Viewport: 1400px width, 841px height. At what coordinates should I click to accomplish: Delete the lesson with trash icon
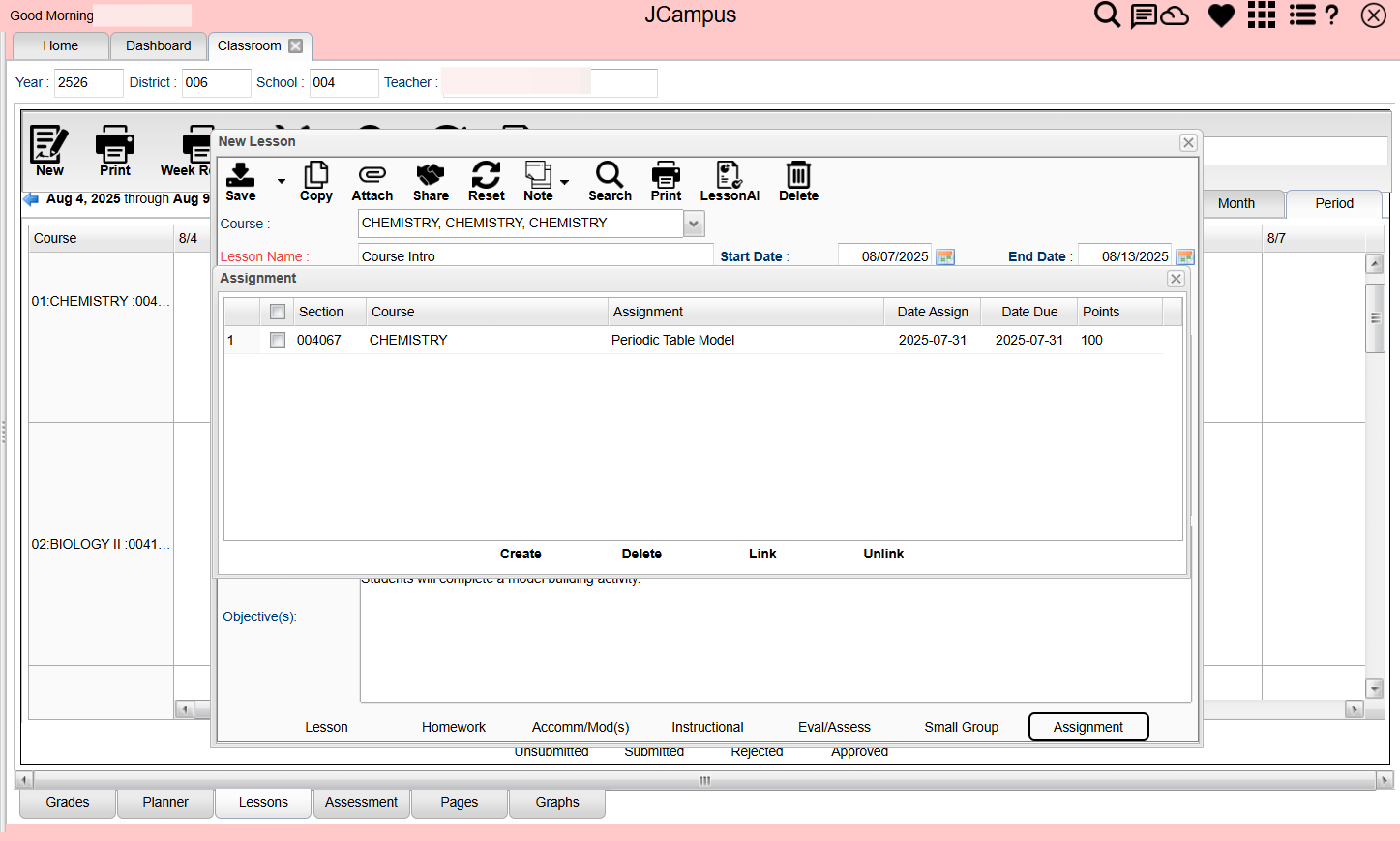[x=798, y=181]
